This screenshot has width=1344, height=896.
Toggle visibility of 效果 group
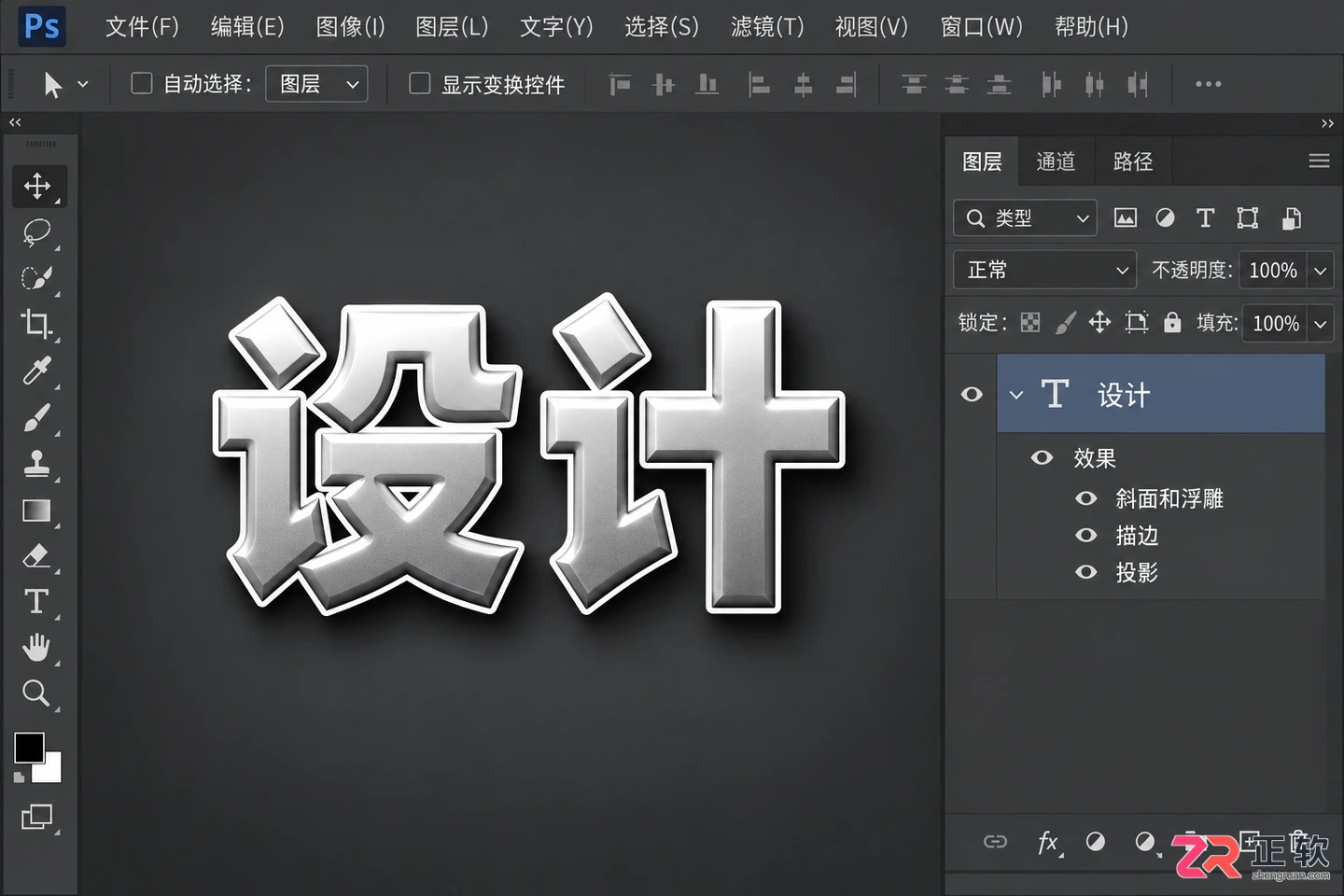click(x=1042, y=457)
